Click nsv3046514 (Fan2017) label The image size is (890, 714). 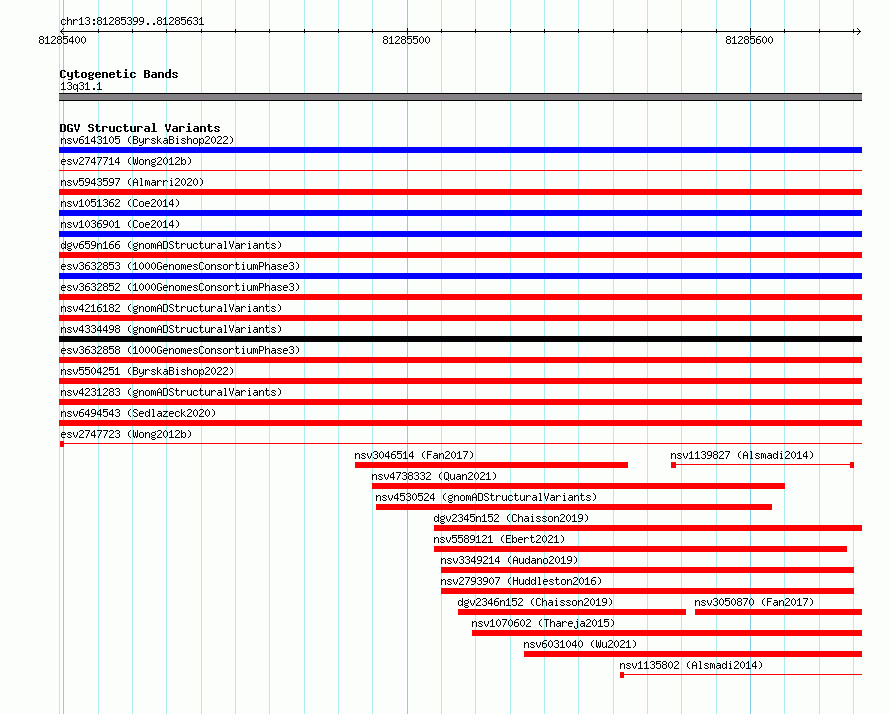414,455
